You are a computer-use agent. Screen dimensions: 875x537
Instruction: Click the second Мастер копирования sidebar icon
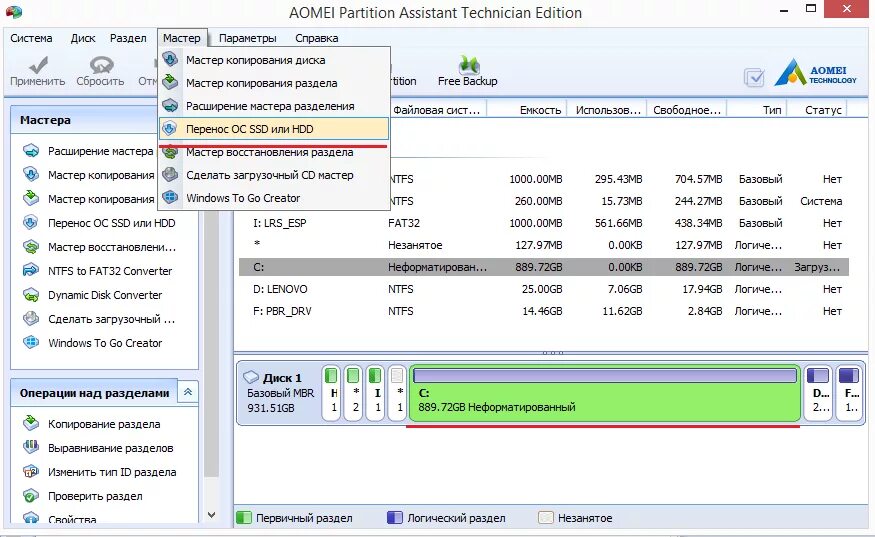pyautogui.click(x=31, y=199)
